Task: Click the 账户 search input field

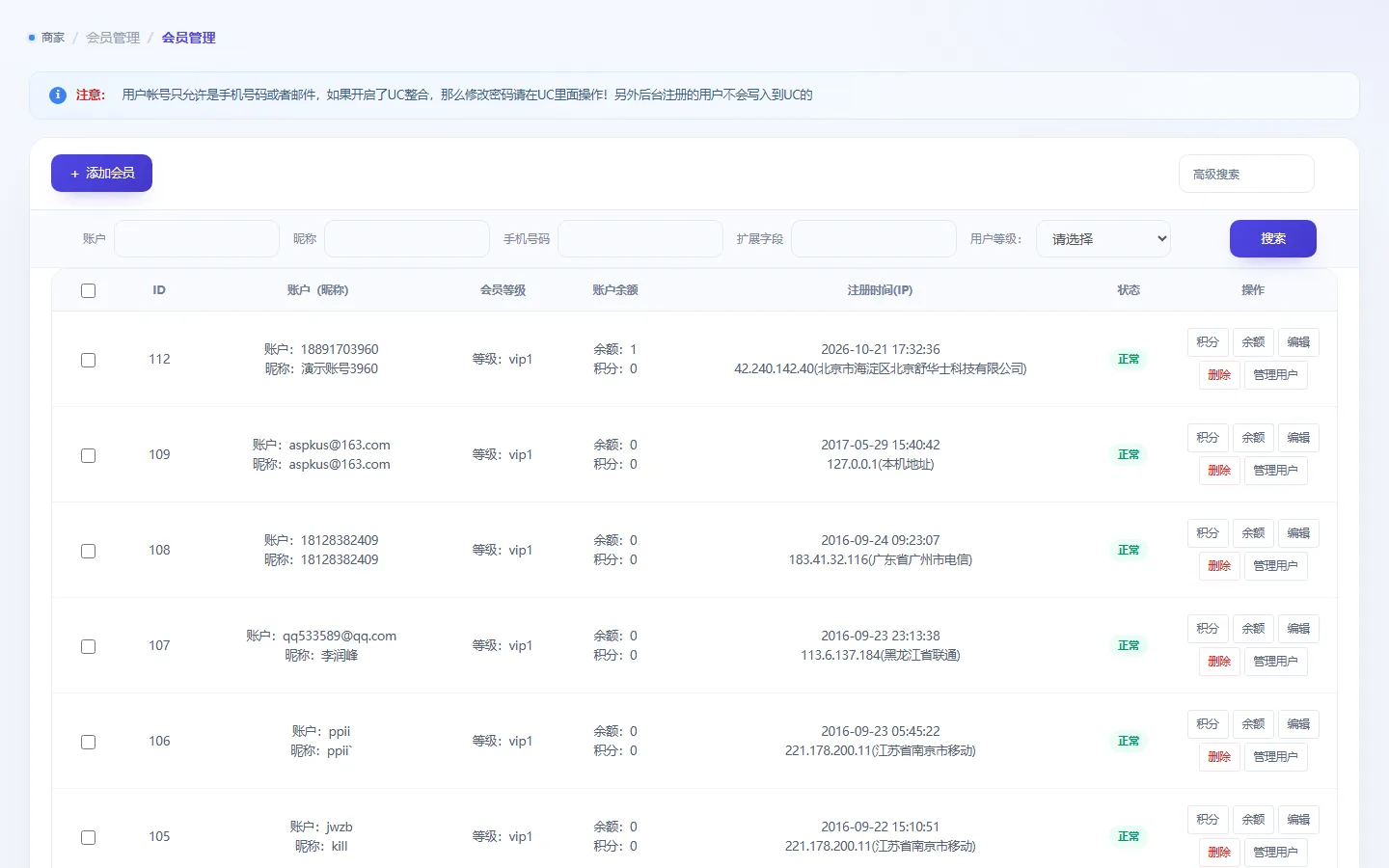Action: coord(197,238)
